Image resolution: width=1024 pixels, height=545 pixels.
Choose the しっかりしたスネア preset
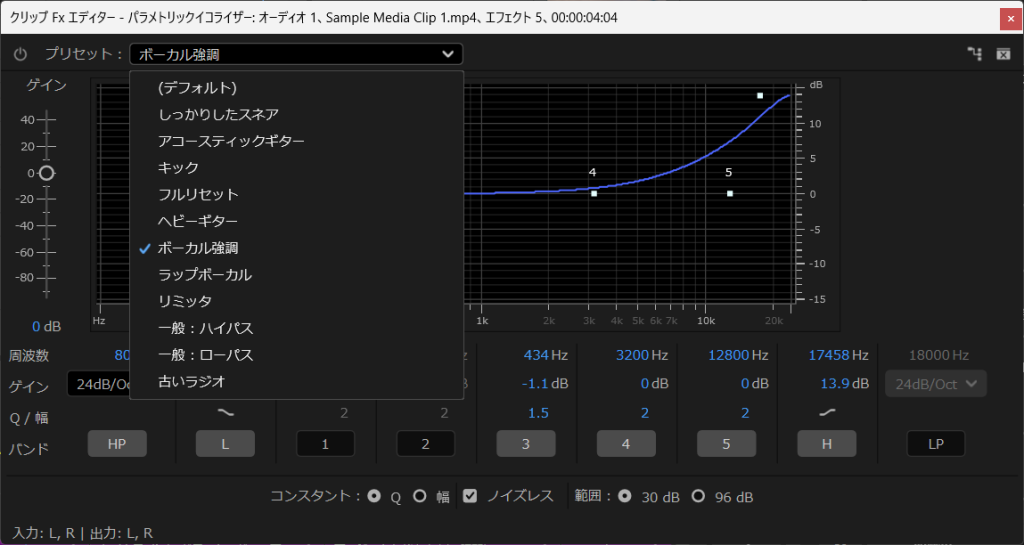point(296,114)
